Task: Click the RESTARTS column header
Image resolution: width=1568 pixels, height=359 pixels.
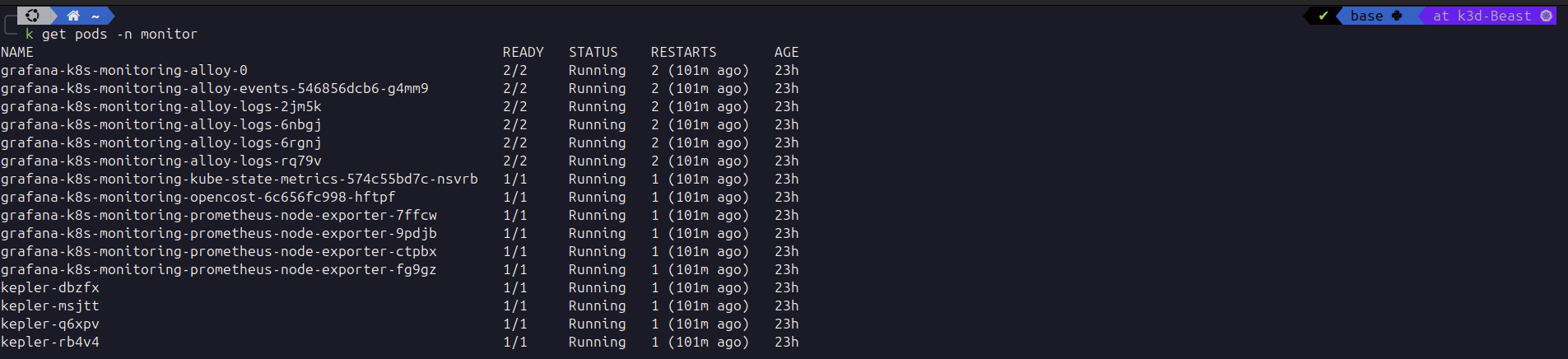Action: coord(683,52)
